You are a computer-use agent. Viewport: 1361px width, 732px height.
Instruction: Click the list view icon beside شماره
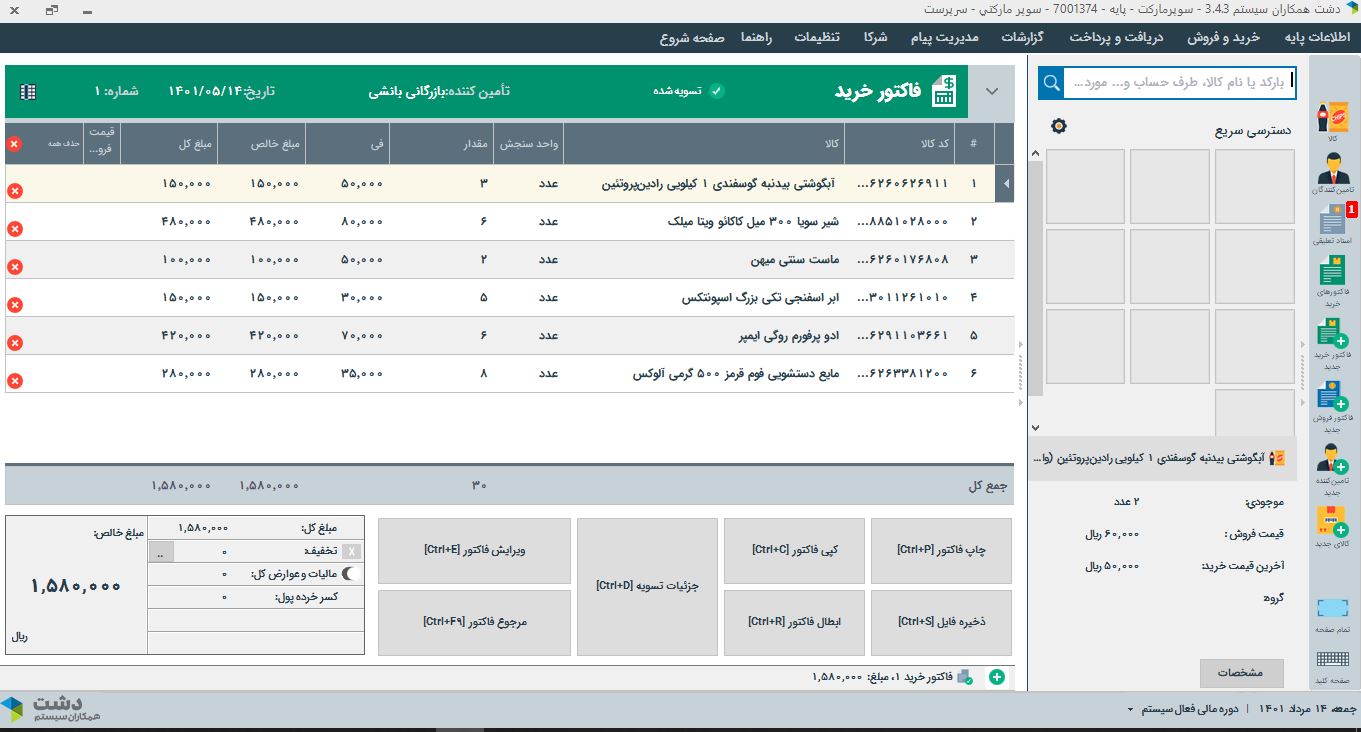28,91
